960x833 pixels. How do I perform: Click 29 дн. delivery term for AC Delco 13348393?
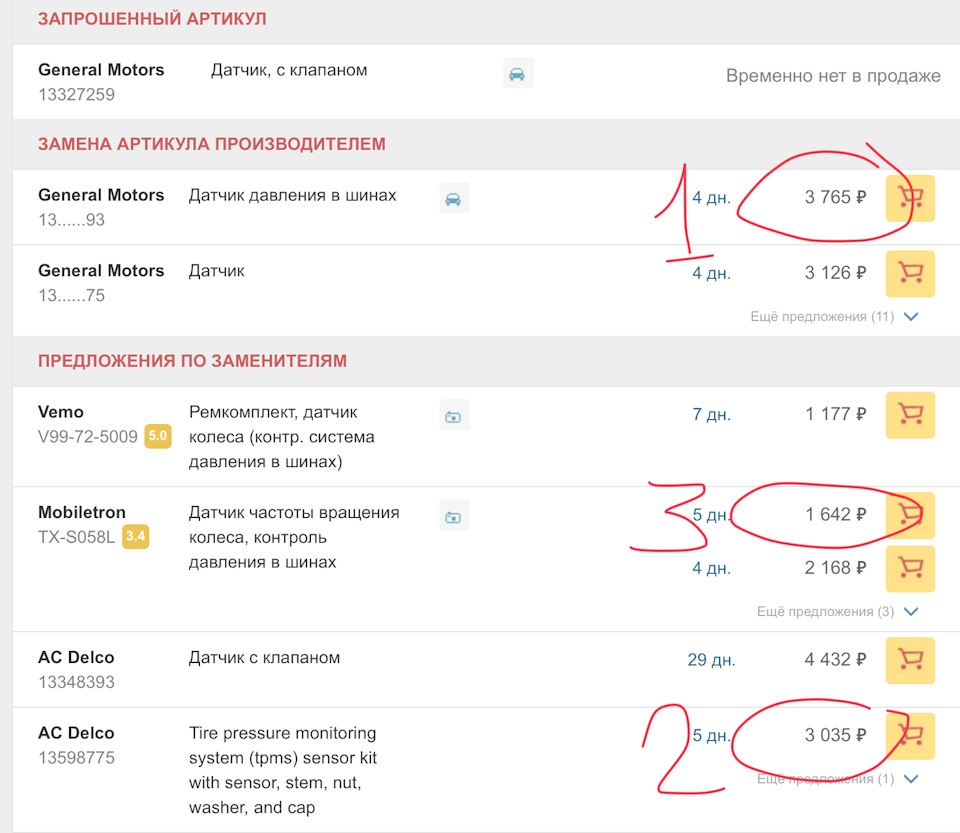pos(713,660)
